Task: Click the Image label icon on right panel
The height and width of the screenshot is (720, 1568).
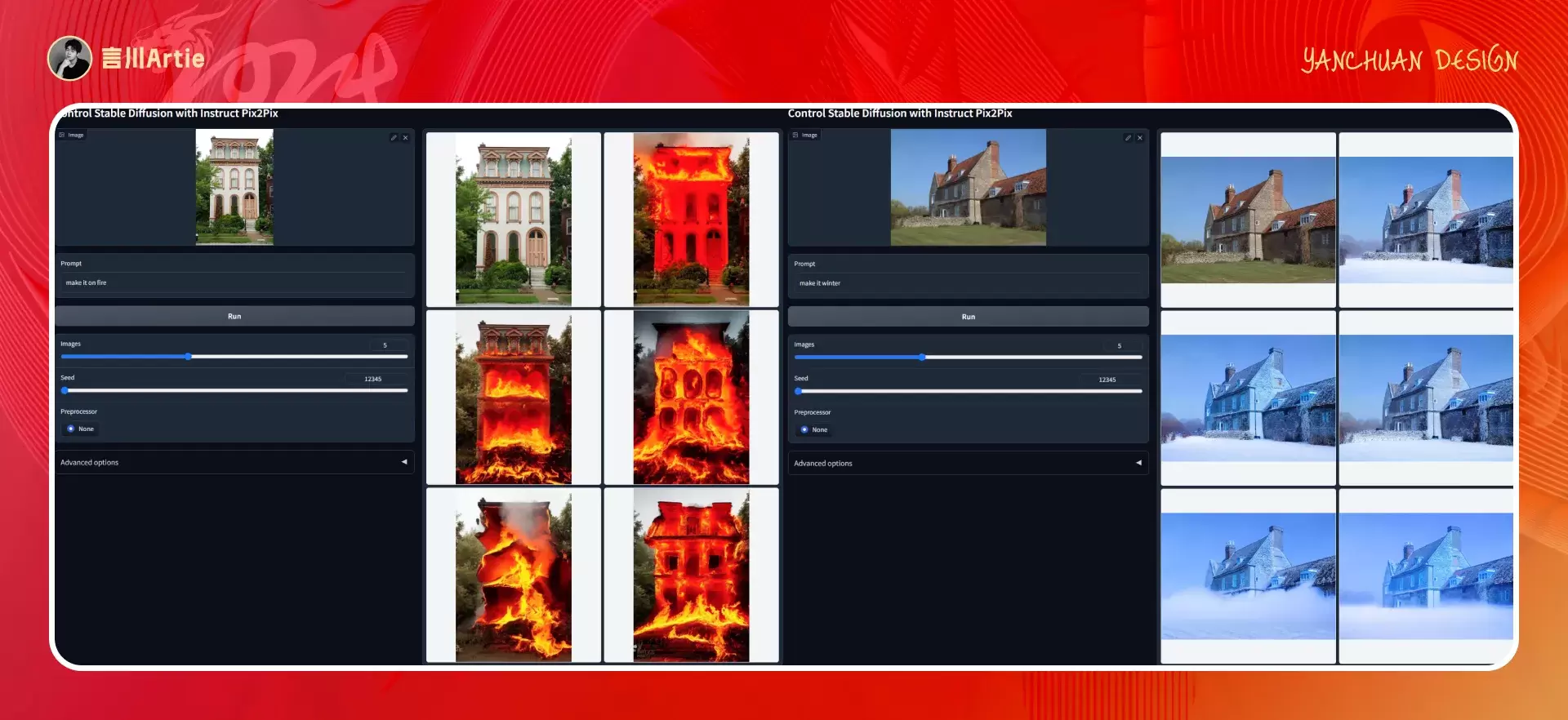Action: tap(795, 135)
